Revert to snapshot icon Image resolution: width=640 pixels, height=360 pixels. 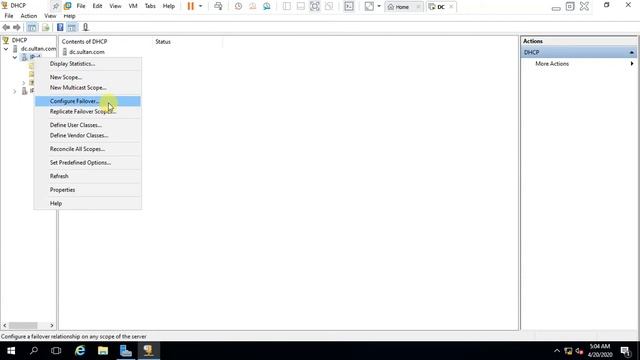click(x=253, y=6)
